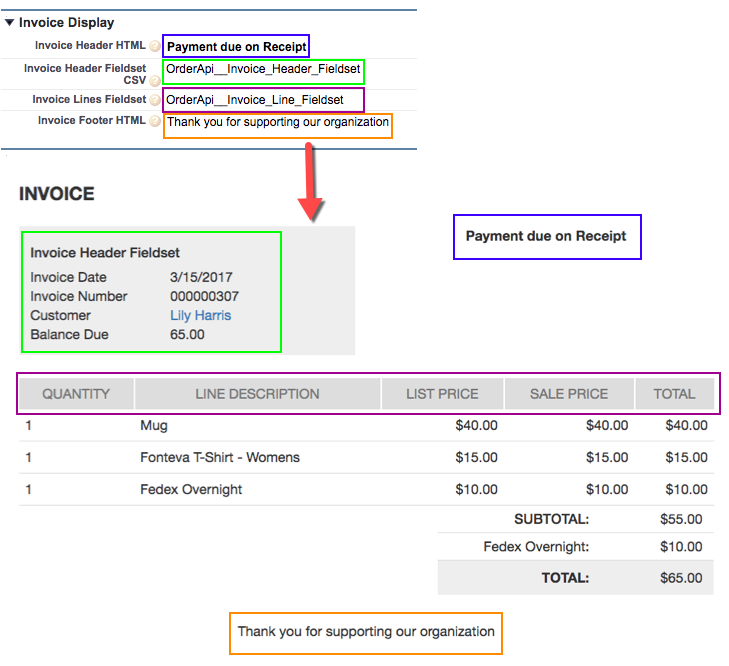Click the QUANTITY column header
The image size is (729, 666).
tap(76, 394)
